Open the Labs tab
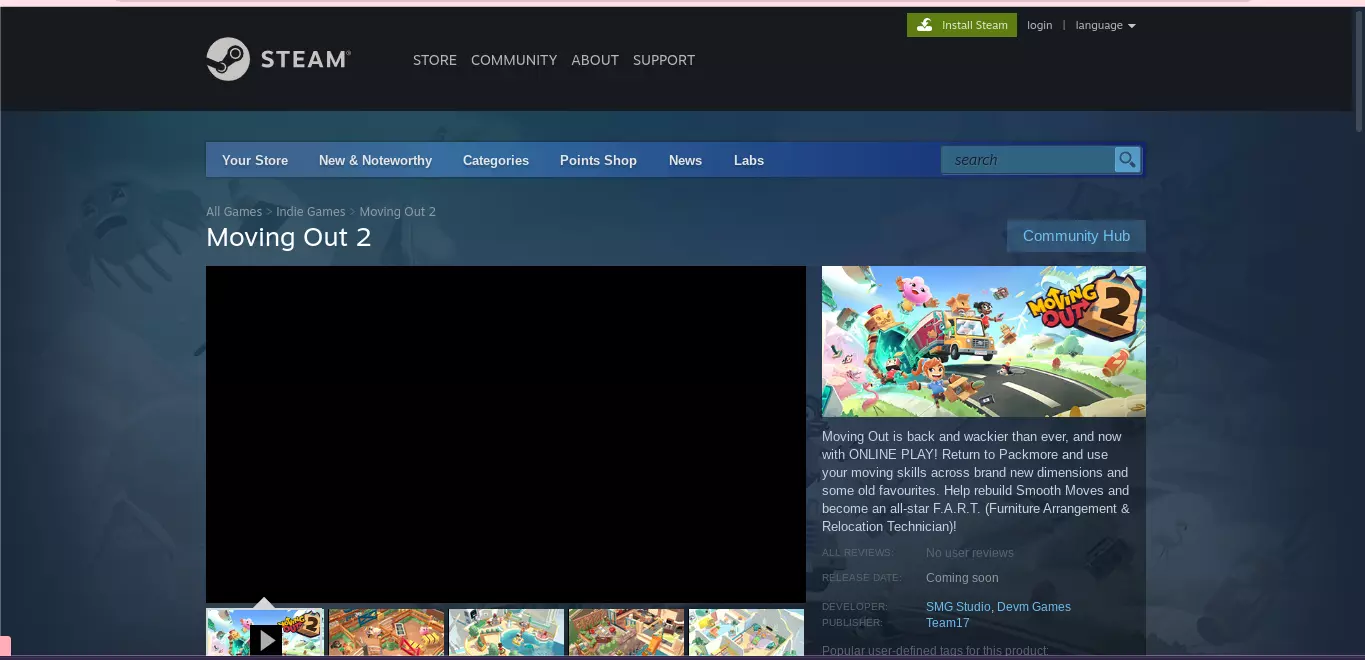Viewport: 1365px width, 660px height. coord(749,160)
